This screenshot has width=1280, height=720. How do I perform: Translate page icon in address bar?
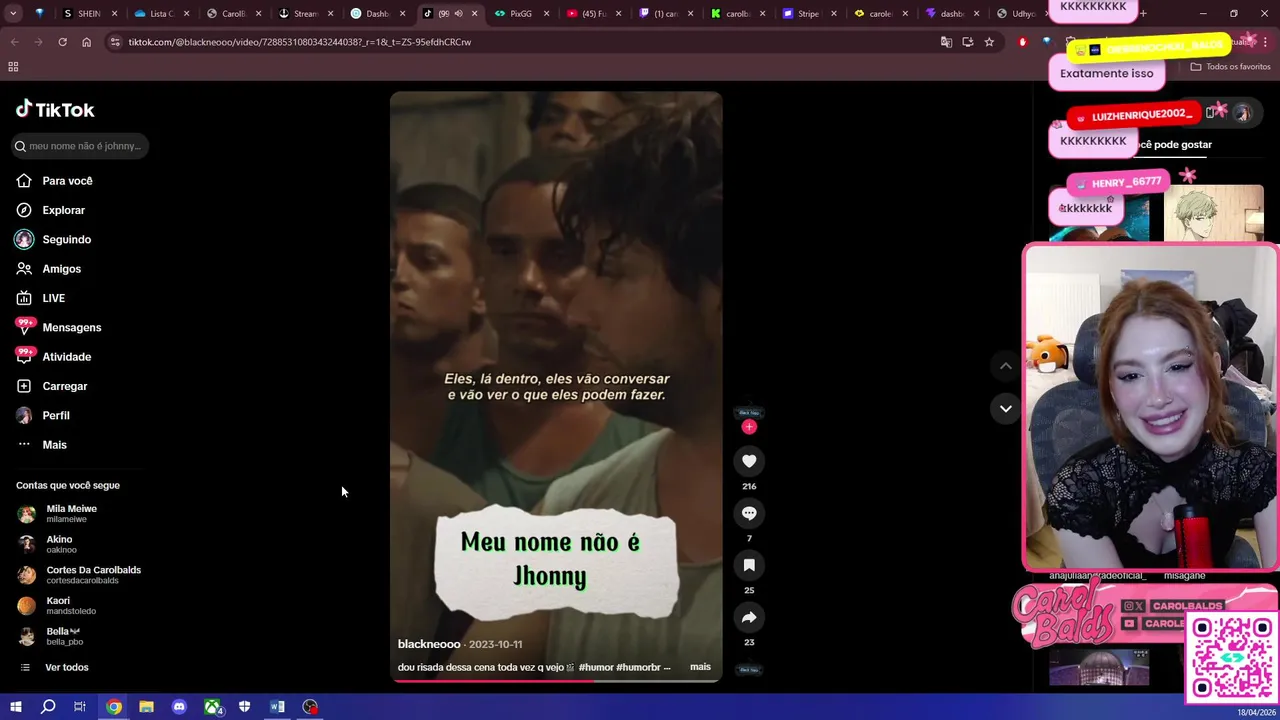tap(946, 42)
